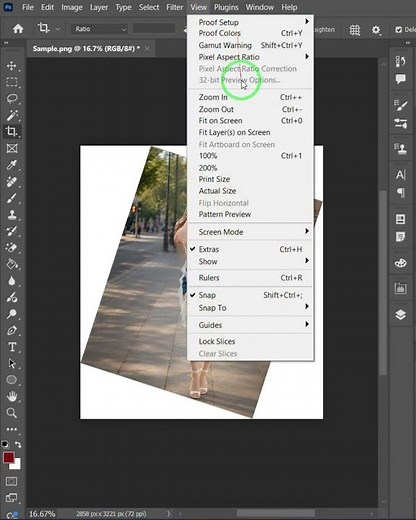Select the Lasso tool
The width and height of the screenshot is (416, 520).
point(12,98)
